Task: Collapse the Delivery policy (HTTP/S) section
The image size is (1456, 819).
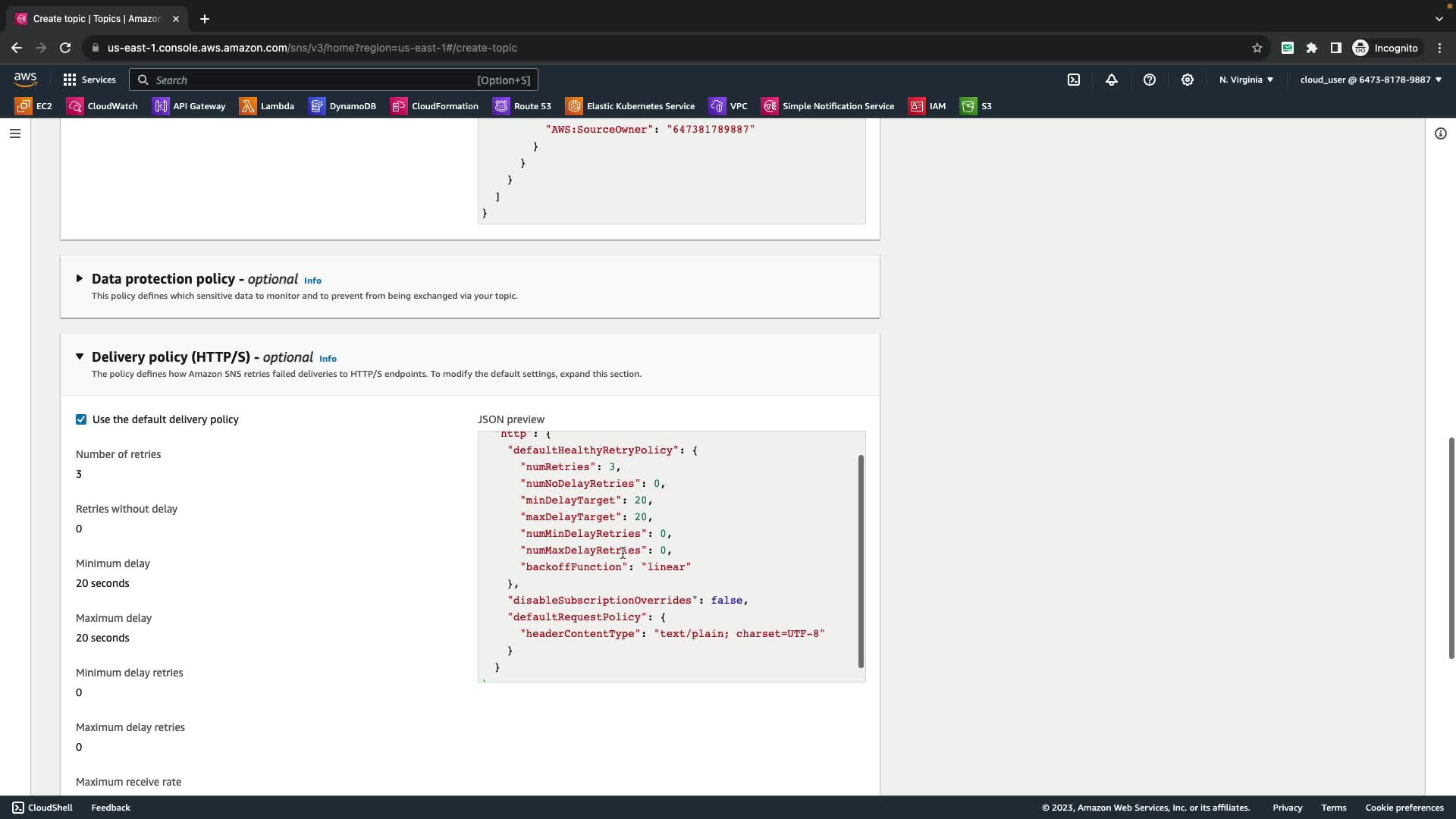Action: tap(80, 356)
